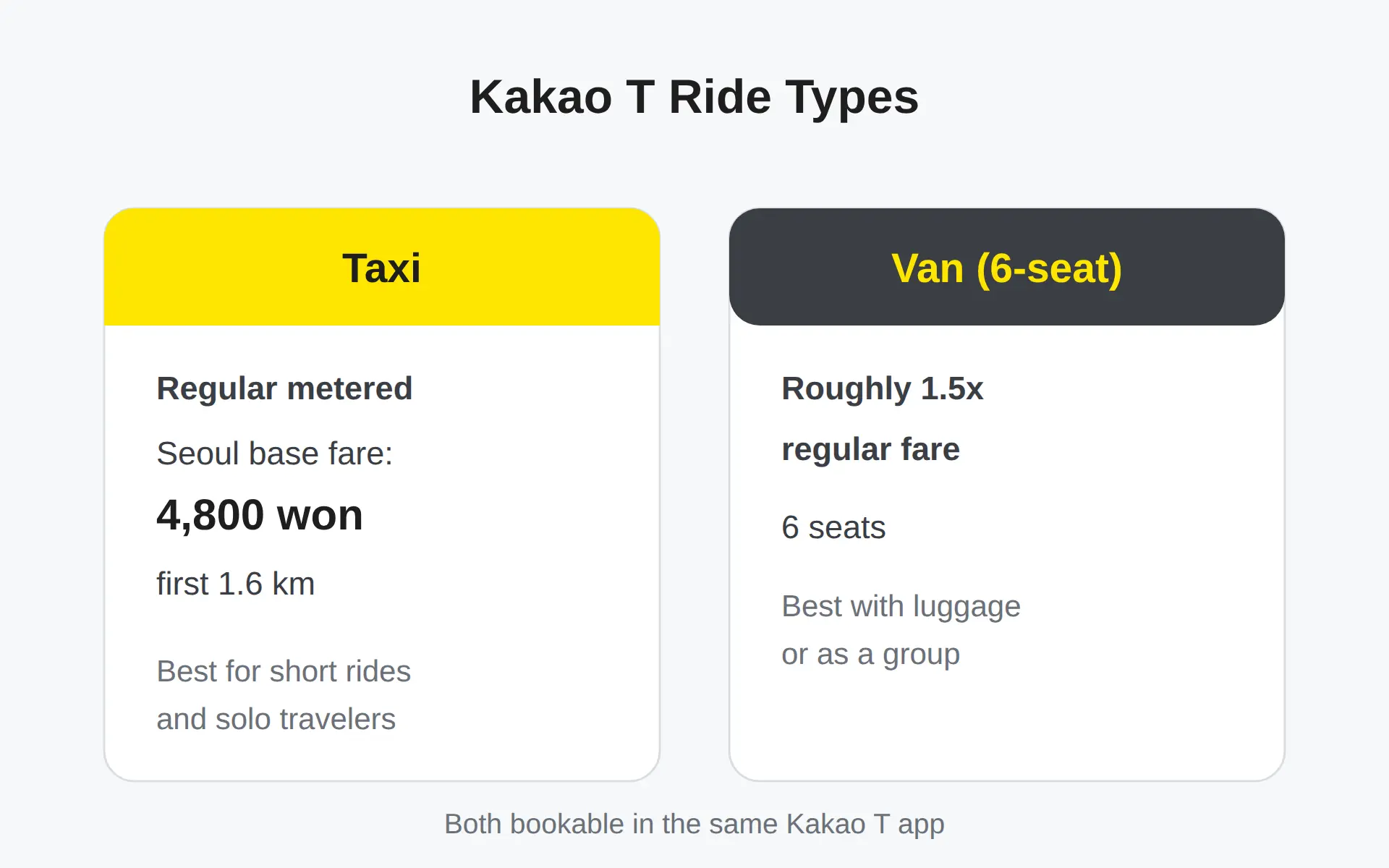
Task: Click the word Taxi in yellow header
Action: [x=381, y=268]
